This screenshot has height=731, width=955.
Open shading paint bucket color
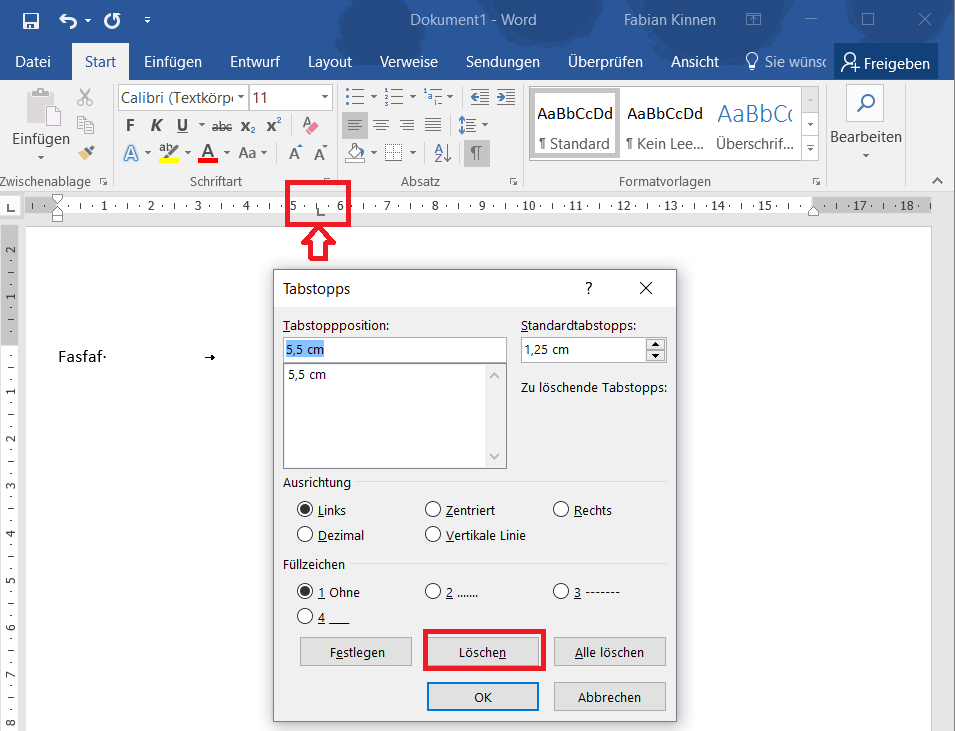356,152
